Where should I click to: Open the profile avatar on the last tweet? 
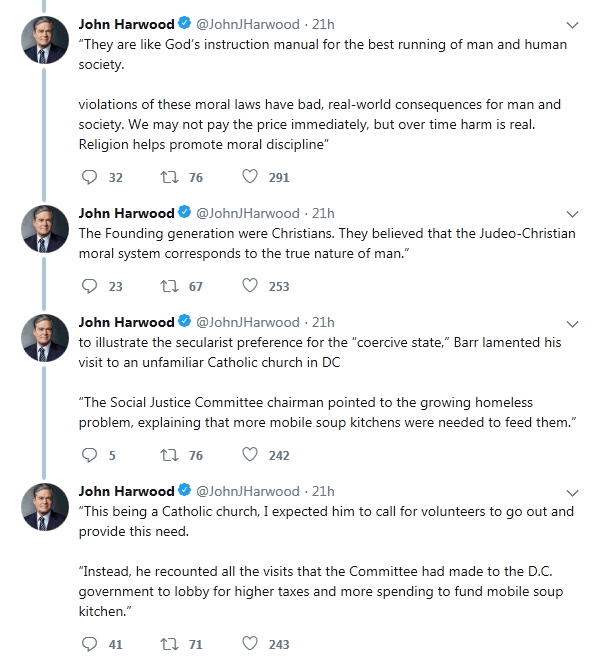point(45,507)
